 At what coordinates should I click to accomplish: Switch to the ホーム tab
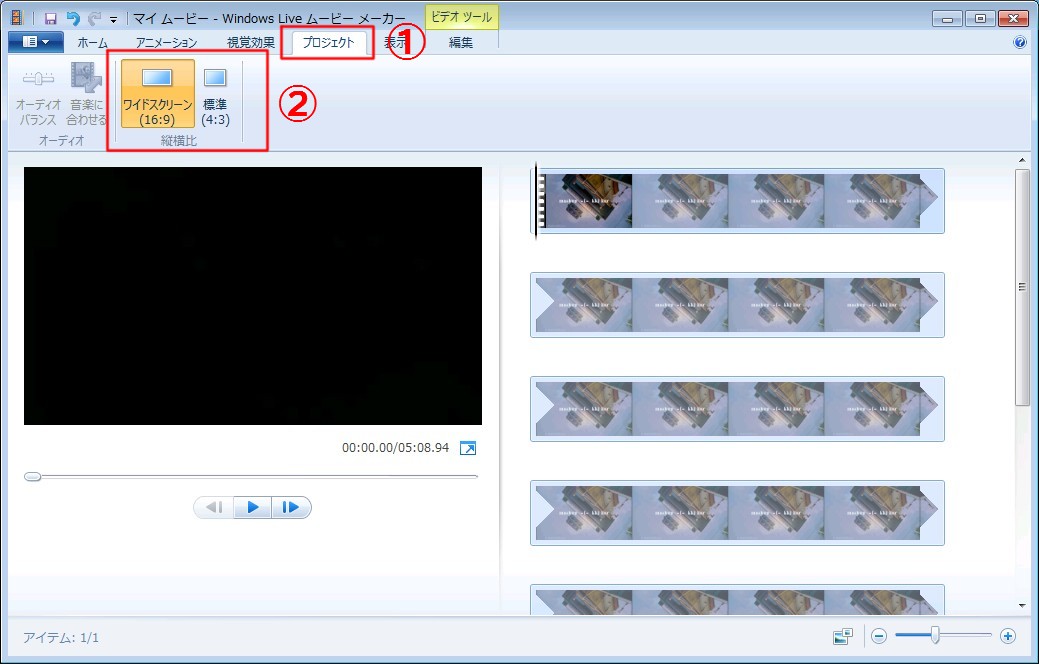click(x=92, y=43)
